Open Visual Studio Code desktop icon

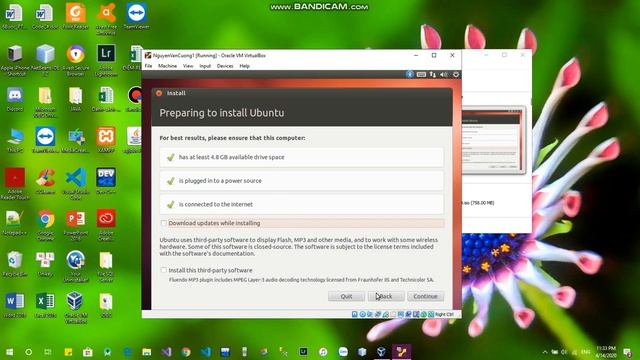pos(76,184)
